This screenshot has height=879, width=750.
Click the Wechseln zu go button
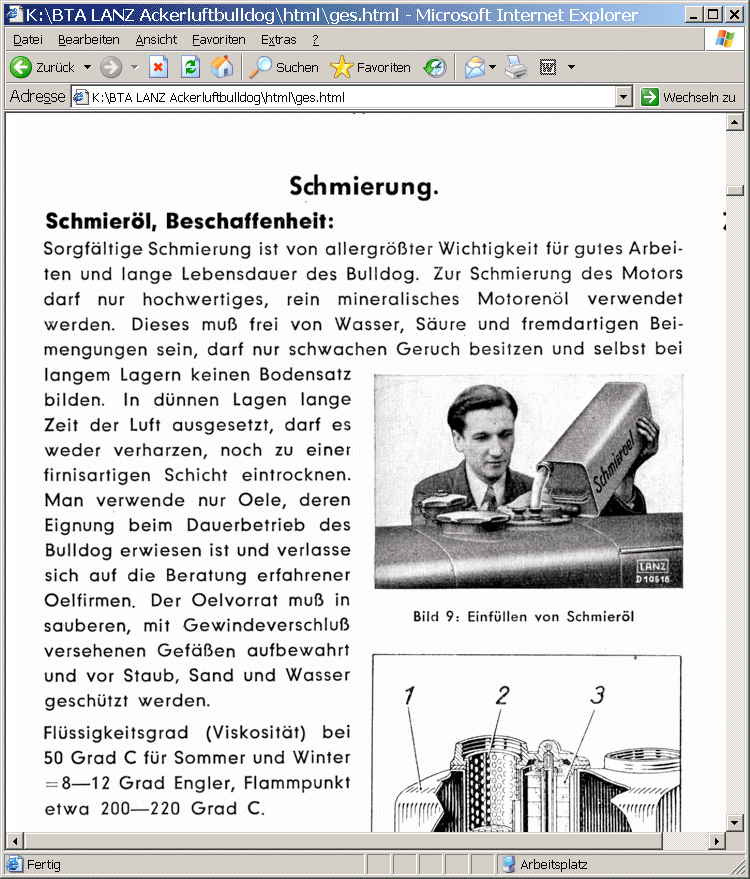pyautogui.click(x=688, y=97)
